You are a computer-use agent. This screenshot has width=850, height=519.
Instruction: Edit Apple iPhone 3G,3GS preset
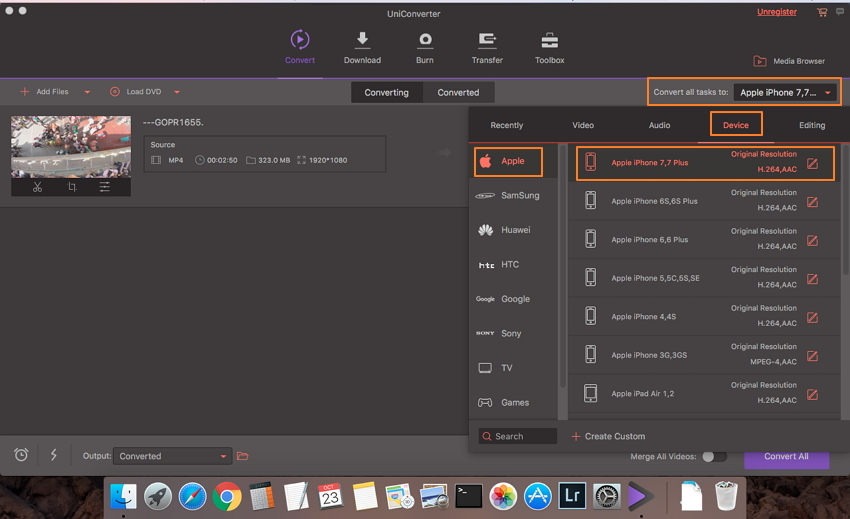tap(812, 356)
